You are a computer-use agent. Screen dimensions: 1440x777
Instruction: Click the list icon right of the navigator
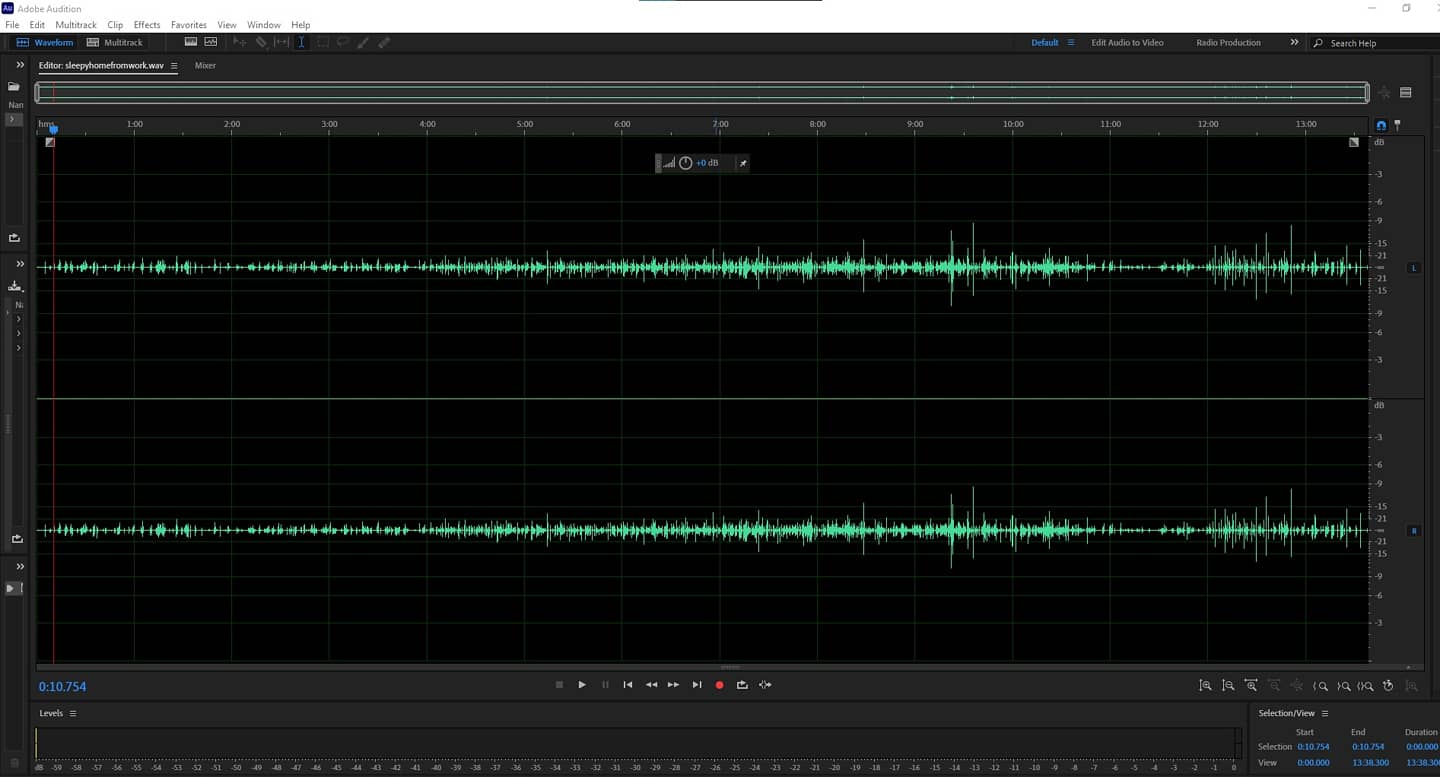[1405, 93]
